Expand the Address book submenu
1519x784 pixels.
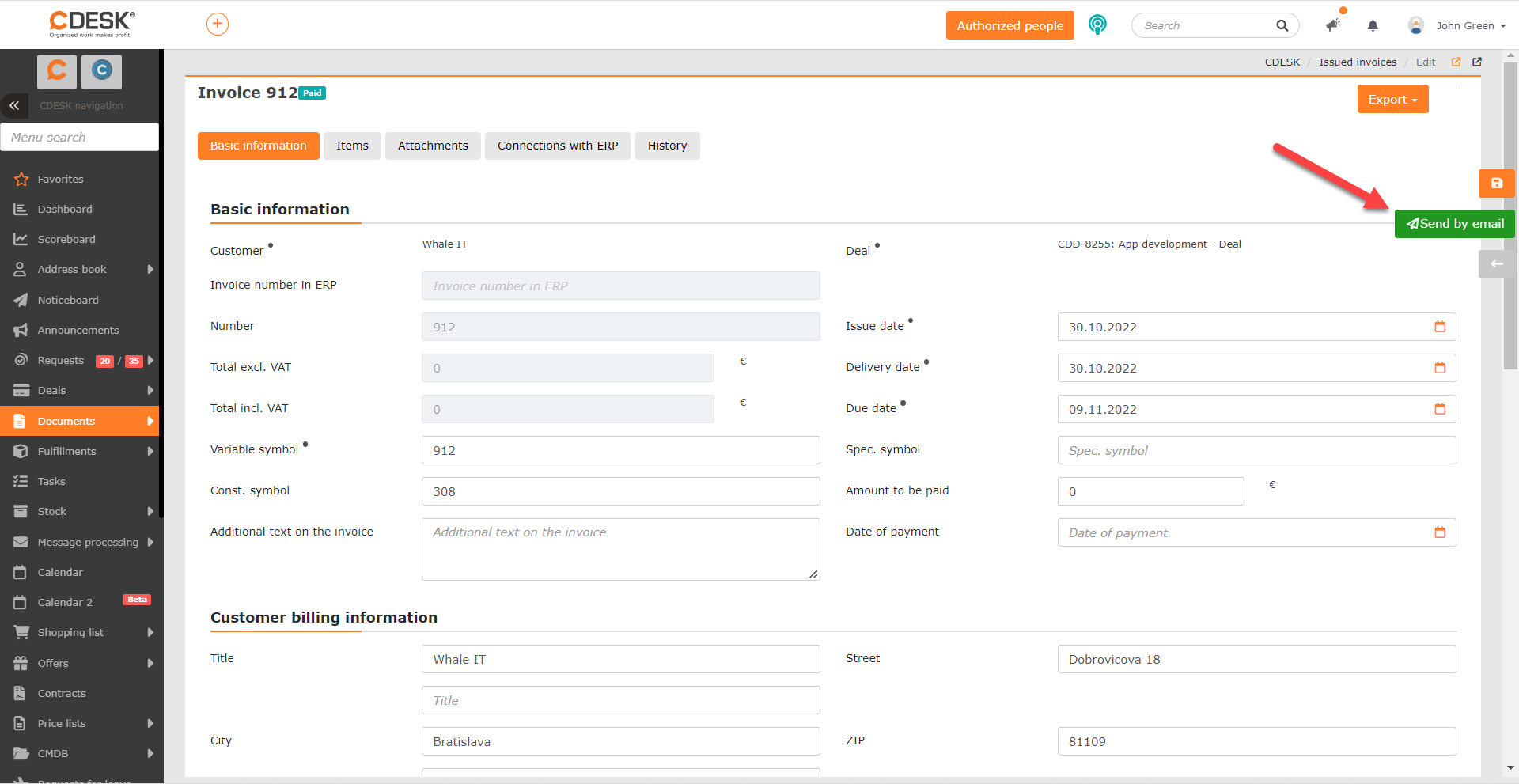pos(150,270)
